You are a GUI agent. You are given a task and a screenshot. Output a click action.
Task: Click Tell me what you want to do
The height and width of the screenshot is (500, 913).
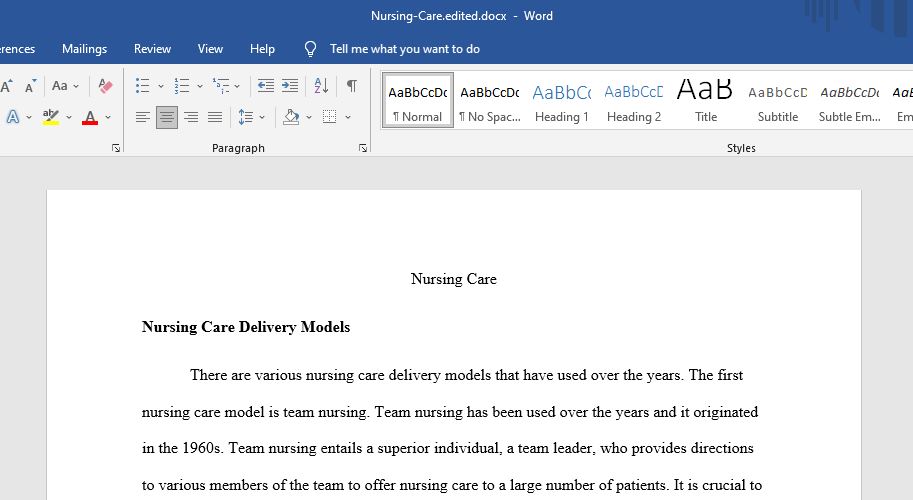pos(405,49)
